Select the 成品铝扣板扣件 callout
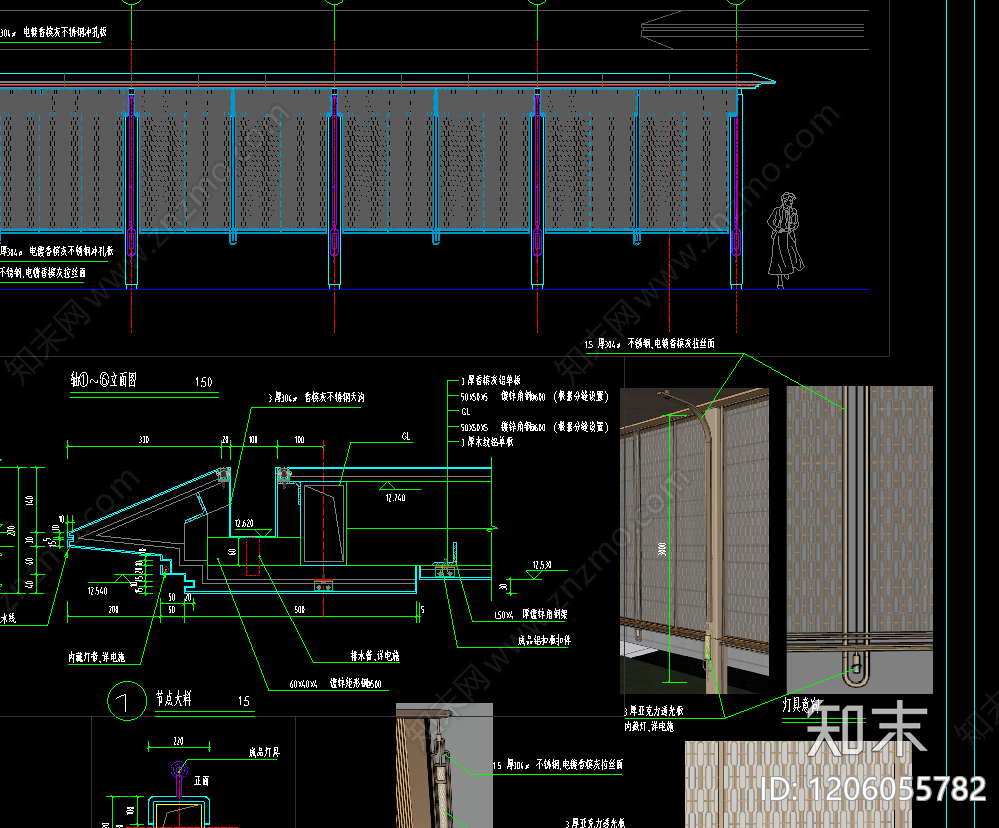 point(543,640)
